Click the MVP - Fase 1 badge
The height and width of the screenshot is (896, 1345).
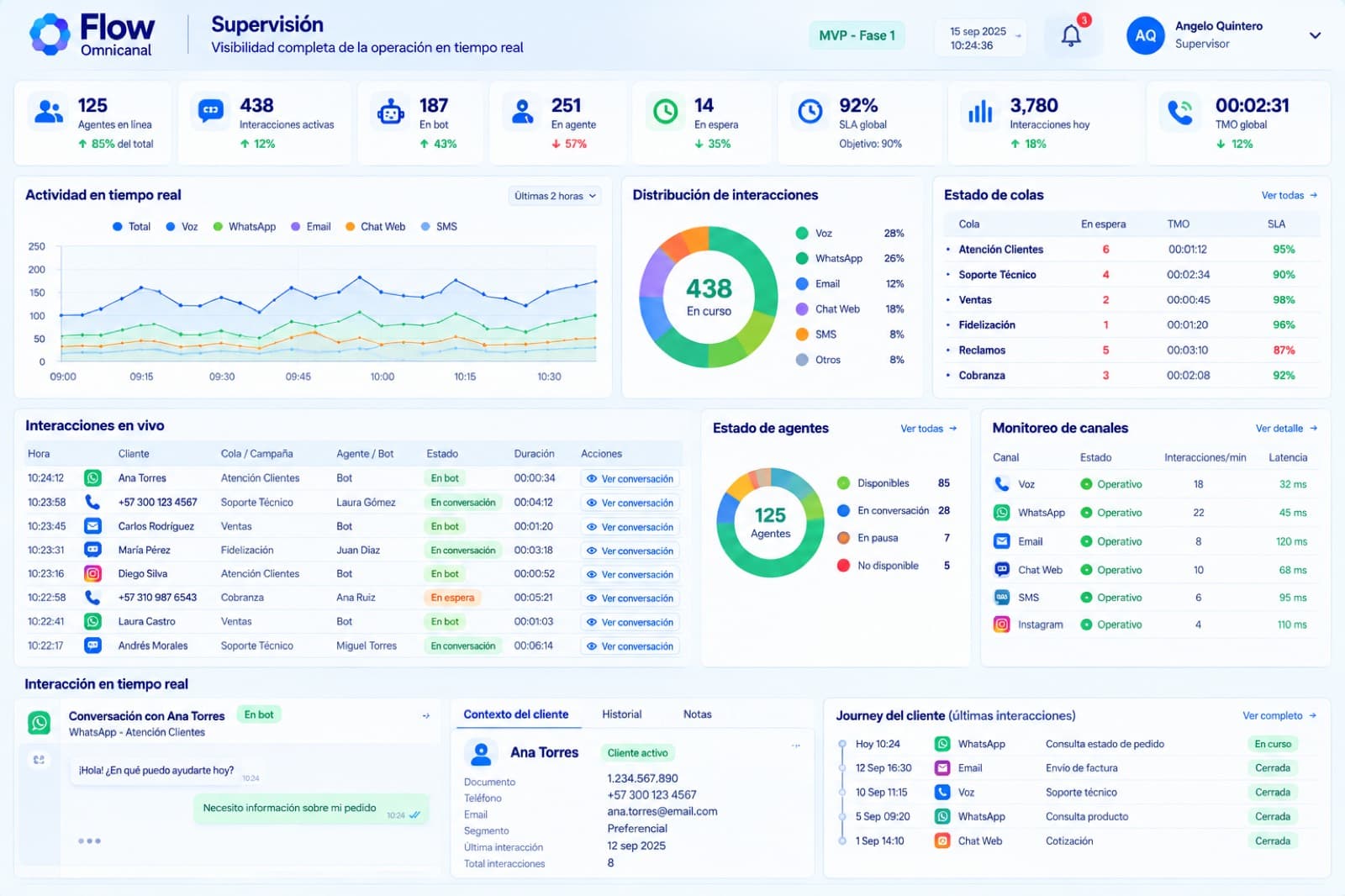(x=857, y=35)
